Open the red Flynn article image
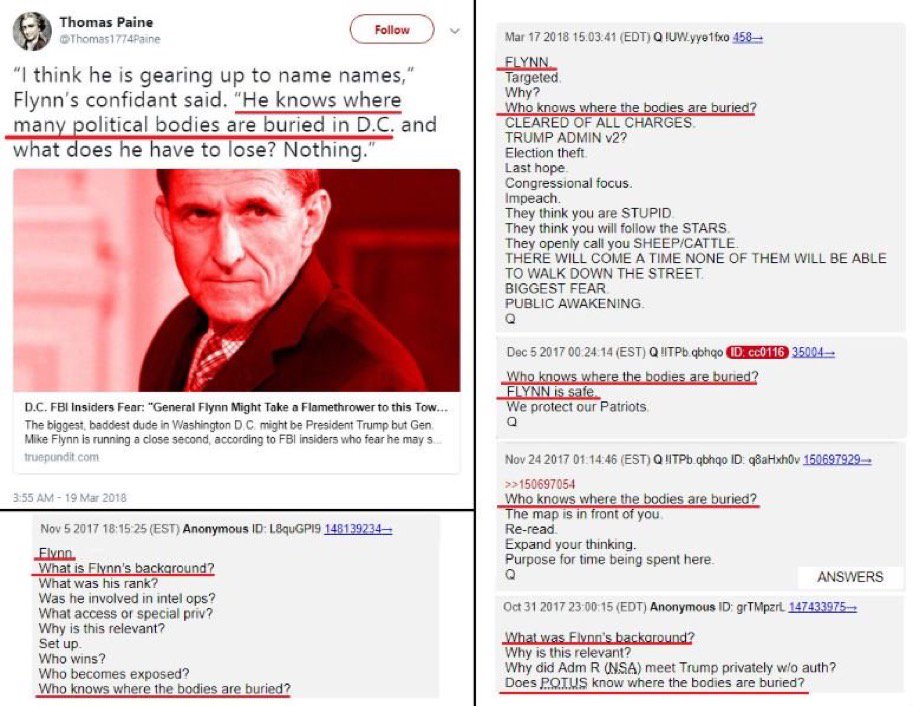Screen dimensions: 913x706 236,280
